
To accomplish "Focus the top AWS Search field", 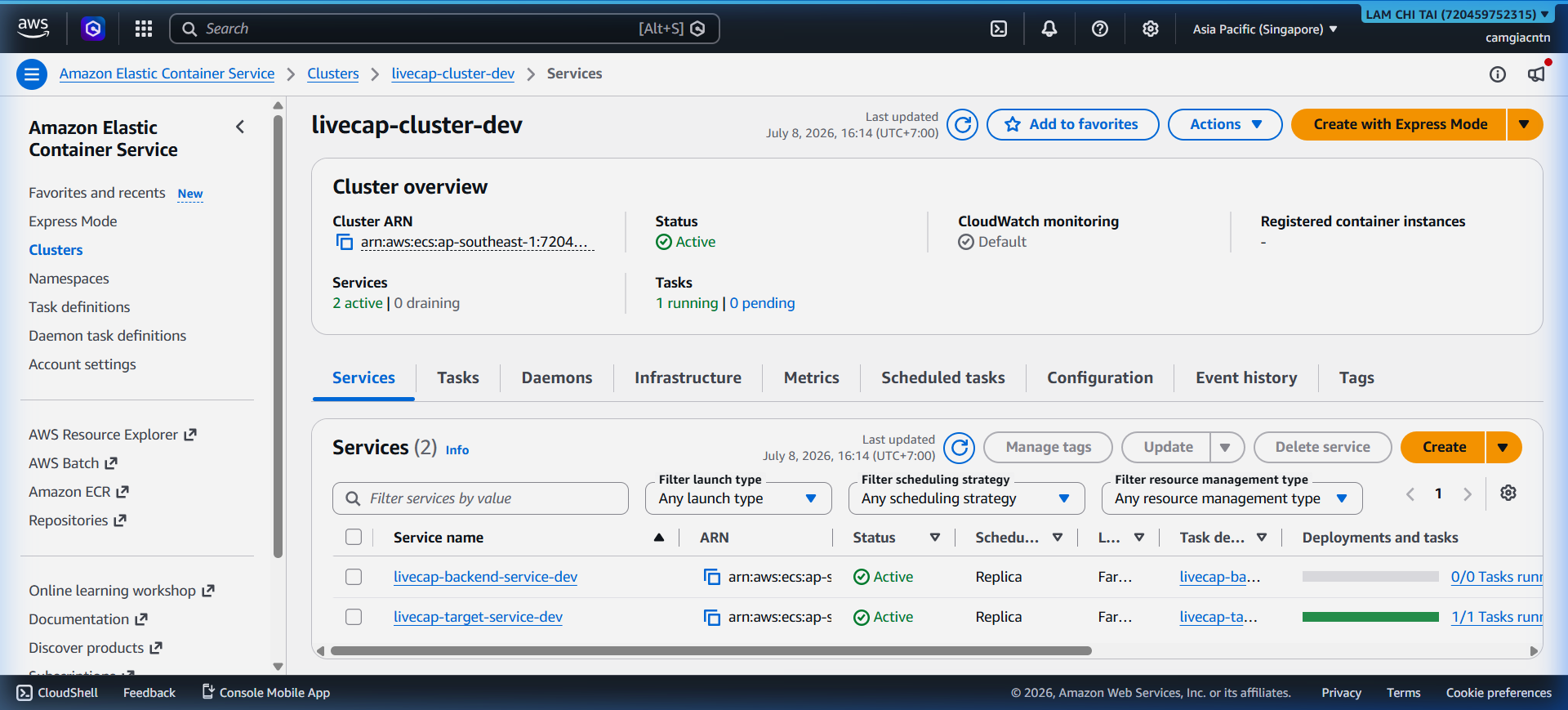I will tap(444, 29).
